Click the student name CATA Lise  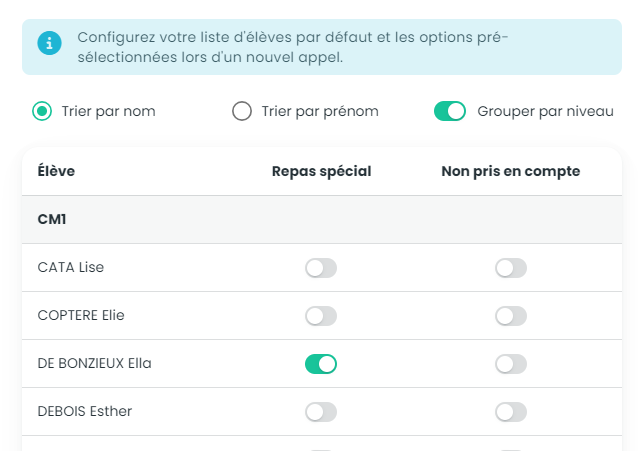pyautogui.click(x=71, y=267)
